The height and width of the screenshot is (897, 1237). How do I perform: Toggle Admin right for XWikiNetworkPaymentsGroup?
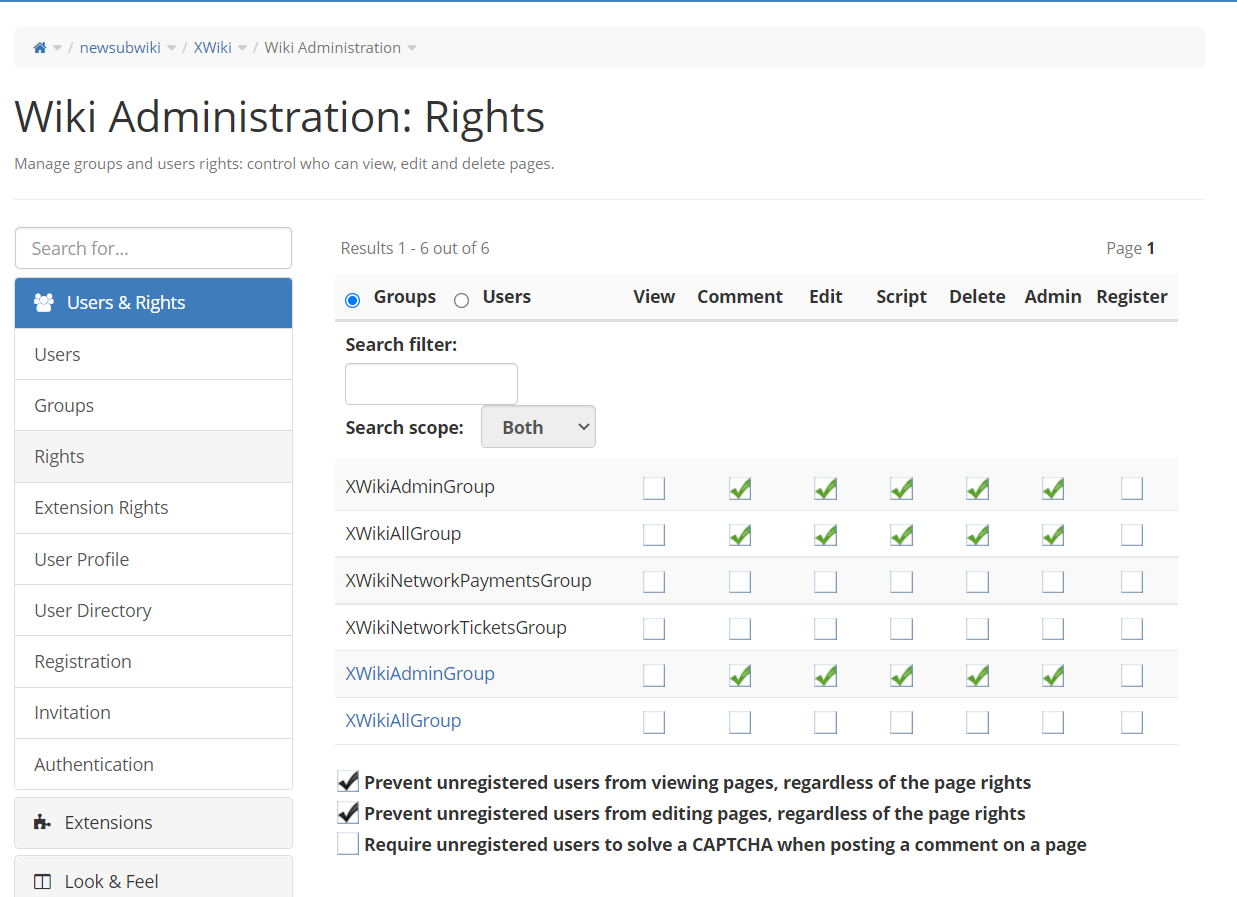(1053, 581)
